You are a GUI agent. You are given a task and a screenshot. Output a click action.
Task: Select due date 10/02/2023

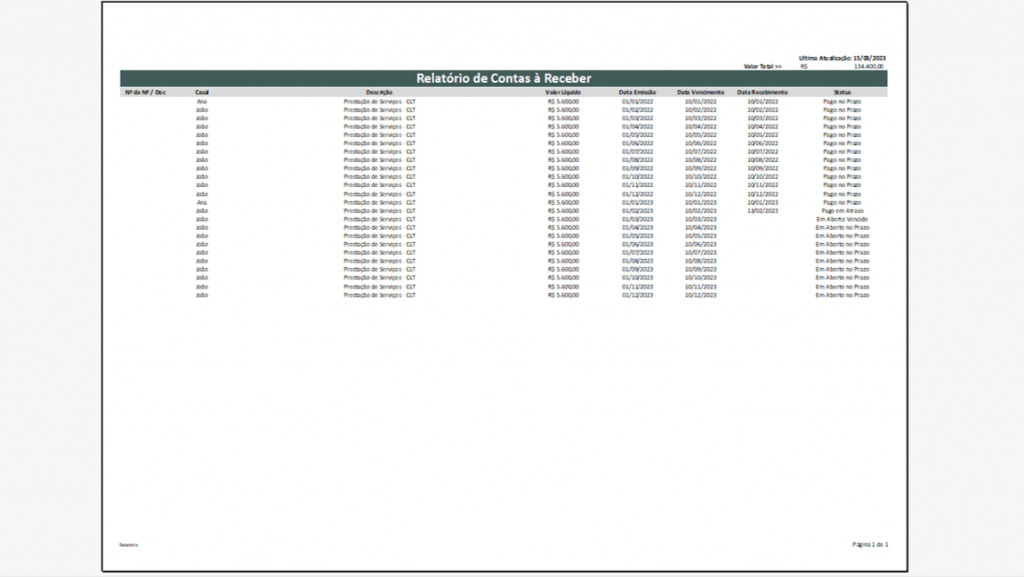pyautogui.click(x=700, y=211)
